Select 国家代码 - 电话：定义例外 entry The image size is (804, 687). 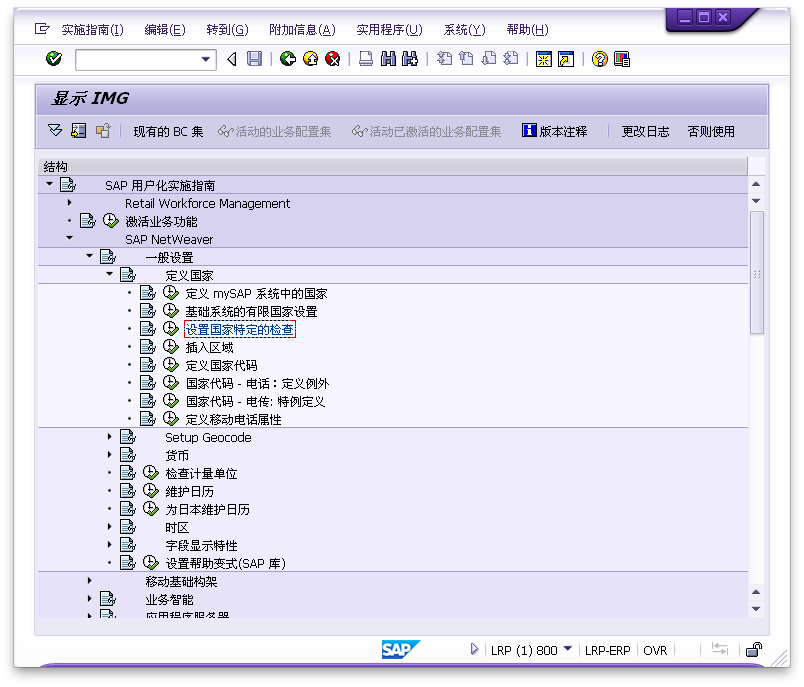257,383
